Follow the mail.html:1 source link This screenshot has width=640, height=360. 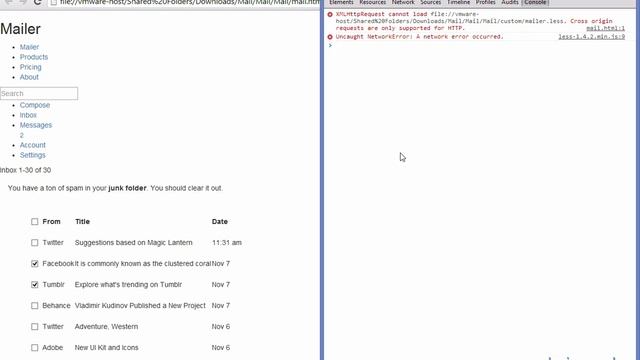tap(605, 28)
